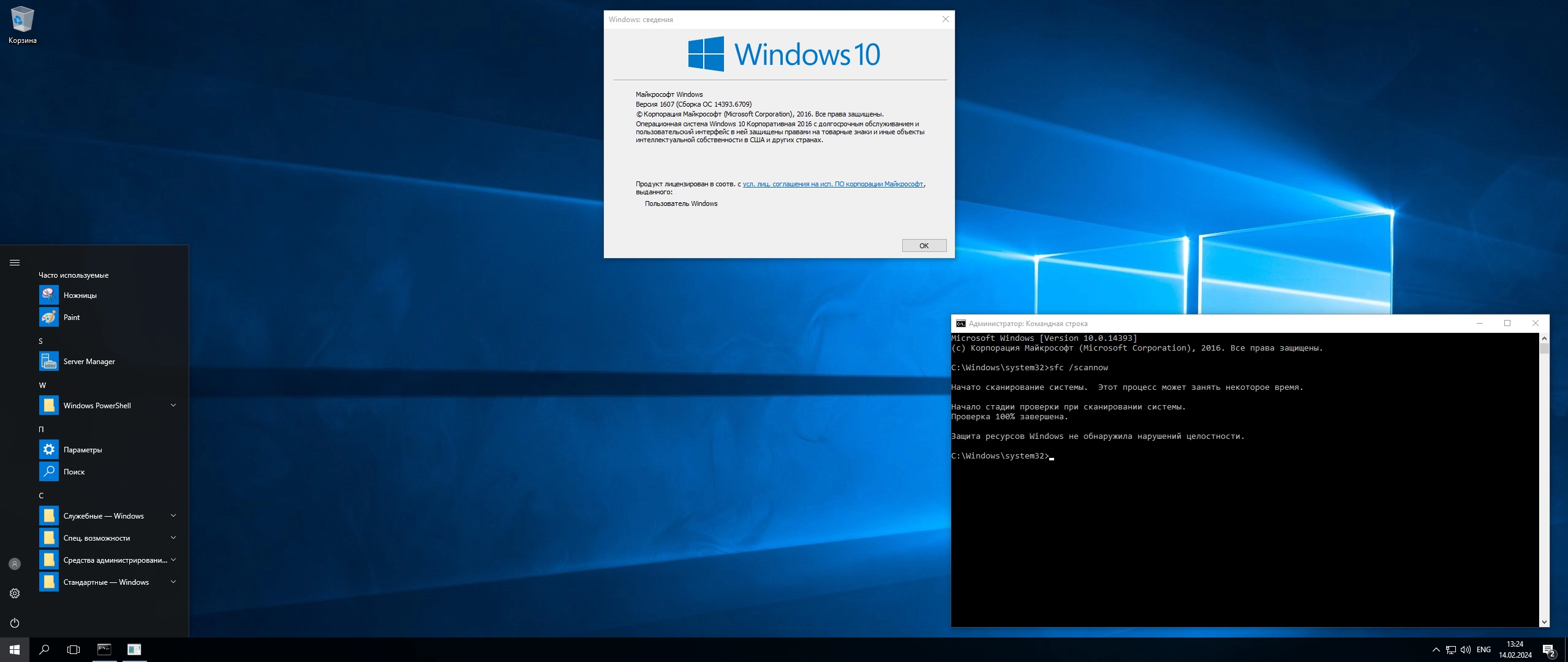Switch input language via ENG indicator

[x=1483, y=650]
